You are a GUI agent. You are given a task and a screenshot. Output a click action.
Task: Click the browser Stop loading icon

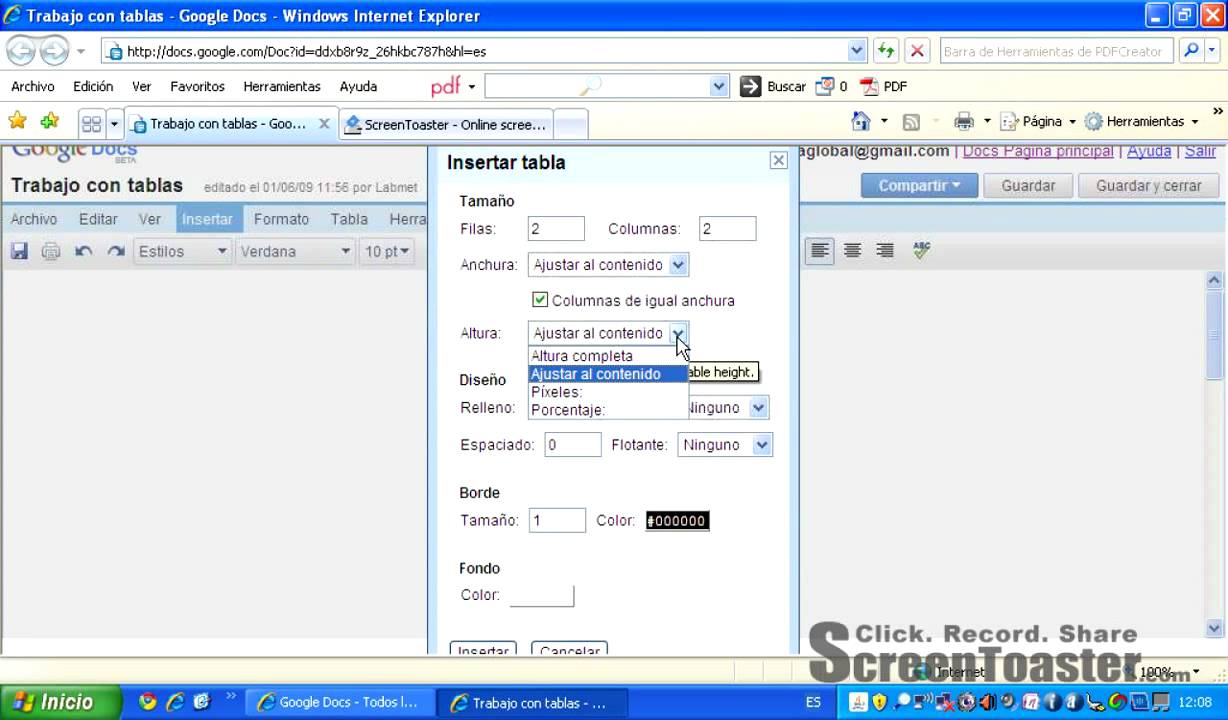pos(917,51)
